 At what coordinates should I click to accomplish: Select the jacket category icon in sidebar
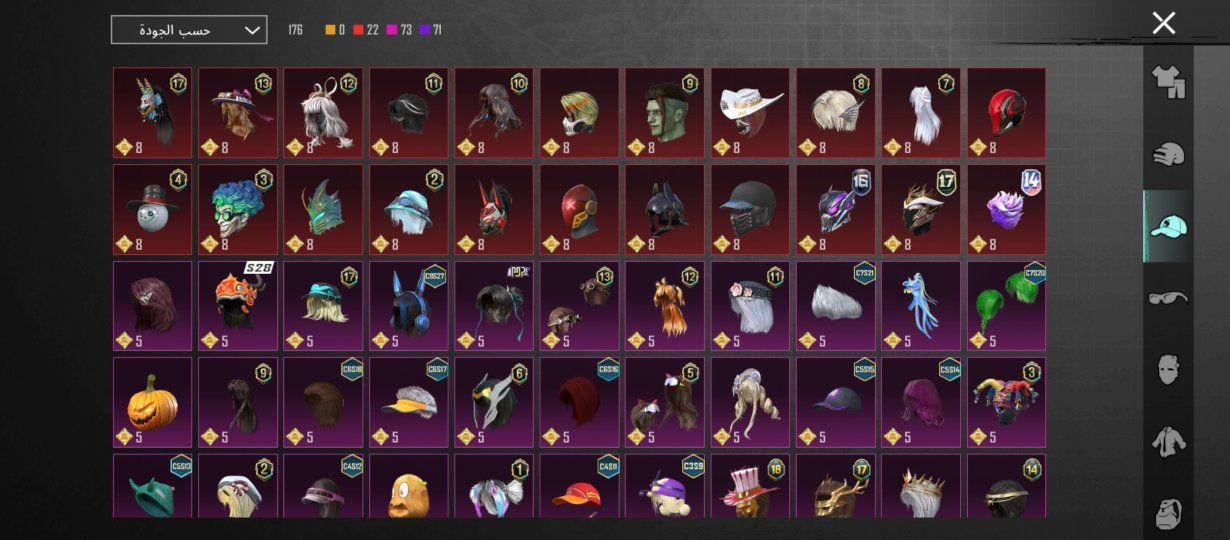click(1168, 441)
